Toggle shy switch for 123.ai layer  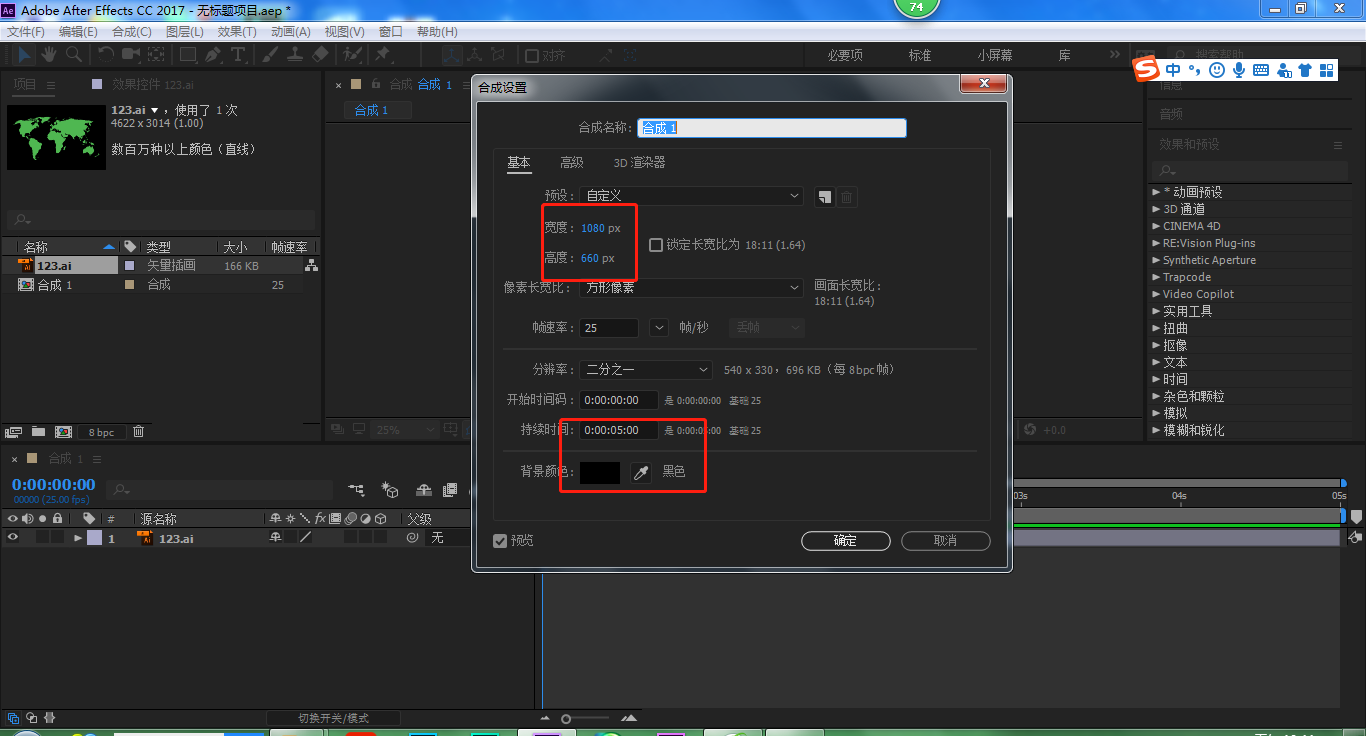click(x=276, y=538)
